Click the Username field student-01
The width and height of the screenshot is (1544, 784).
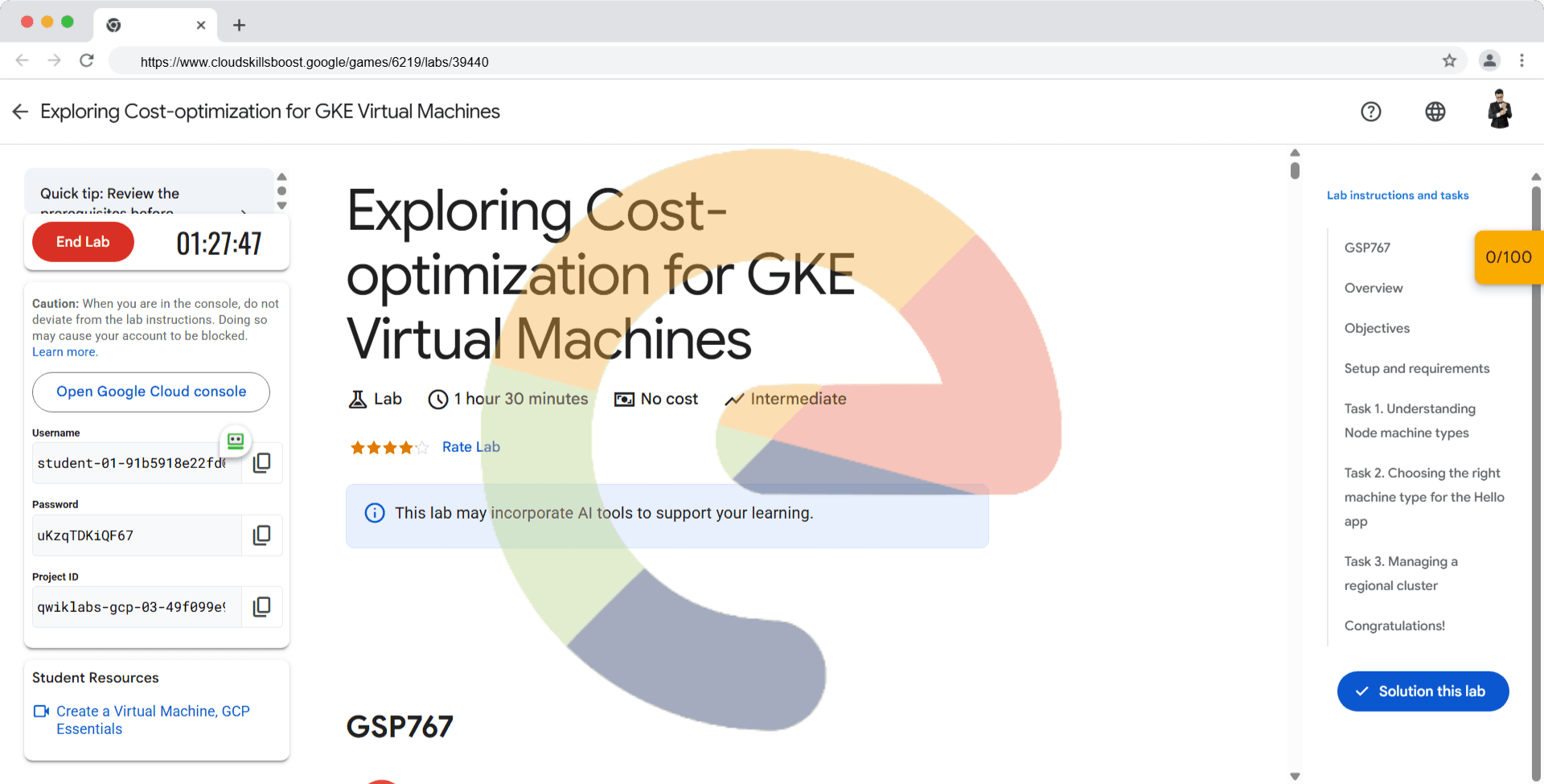pyautogui.click(x=137, y=463)
